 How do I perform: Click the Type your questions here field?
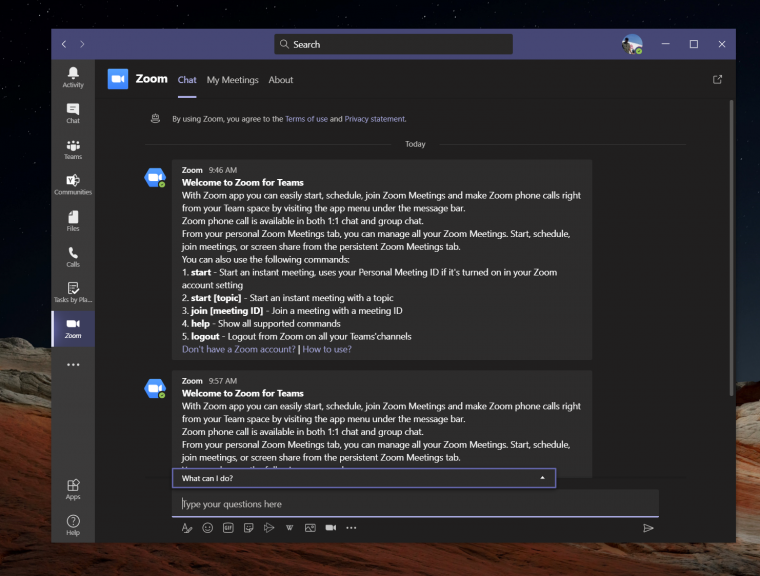415,504
